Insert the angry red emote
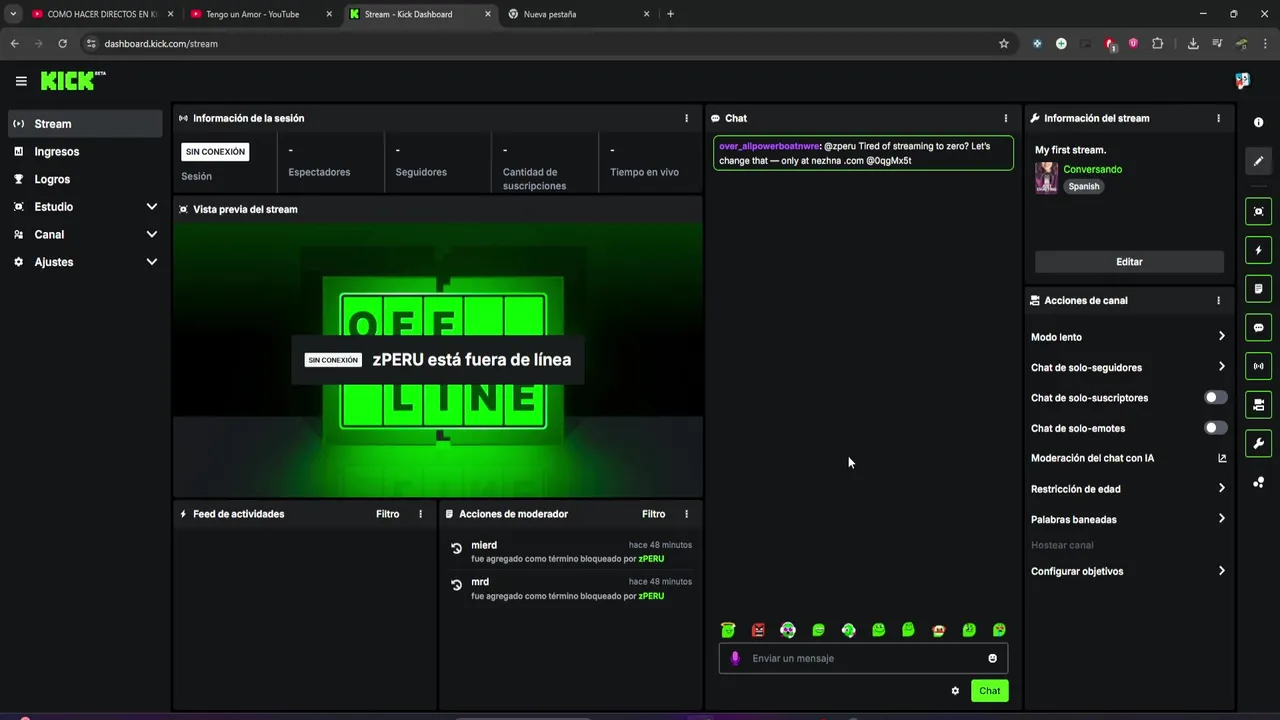 [758, 630]
